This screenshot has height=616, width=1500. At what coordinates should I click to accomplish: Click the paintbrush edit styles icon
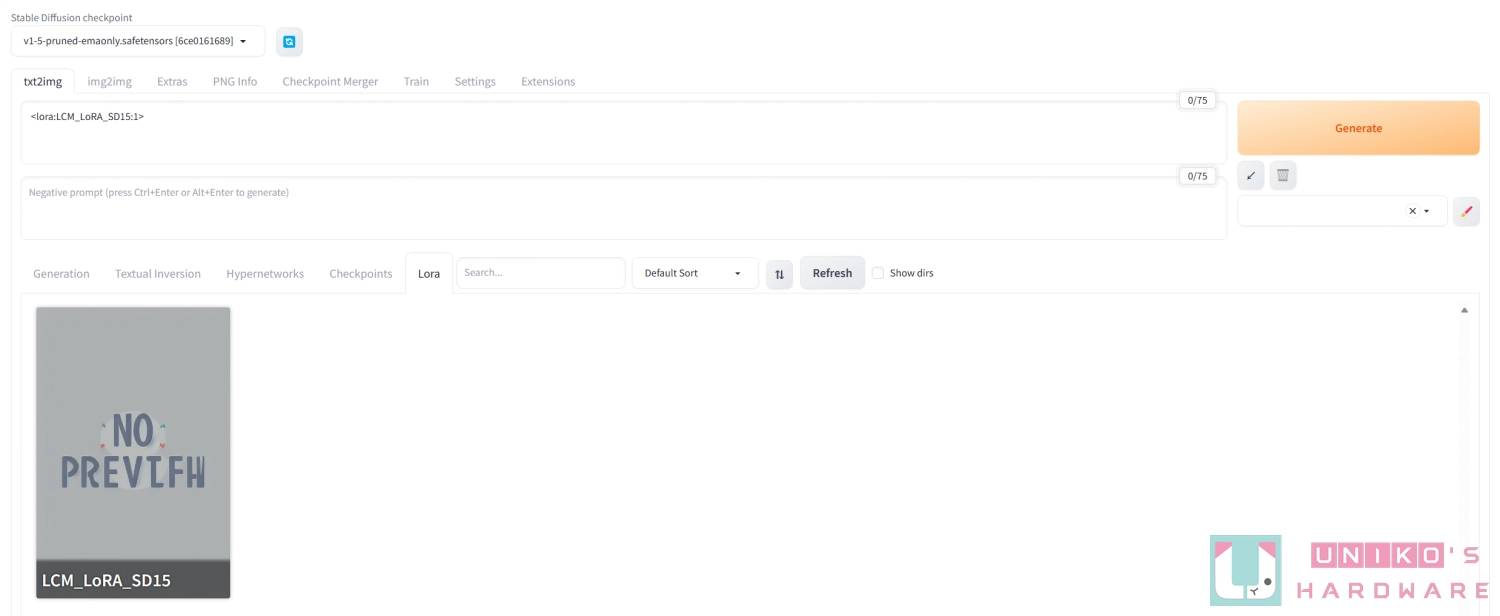pyautogui.click(x=1466, y=211)
